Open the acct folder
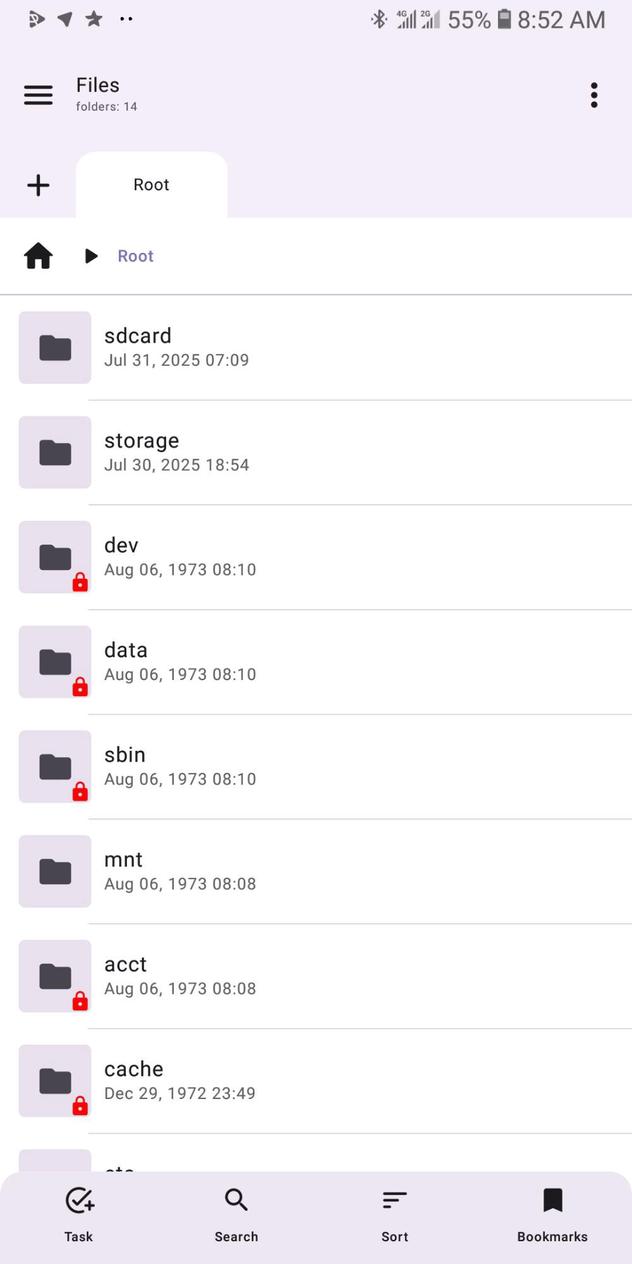 coord(300,976)
